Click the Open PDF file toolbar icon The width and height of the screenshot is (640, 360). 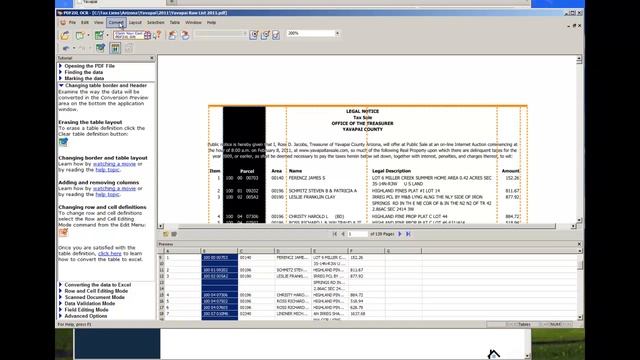click(65, 36)
